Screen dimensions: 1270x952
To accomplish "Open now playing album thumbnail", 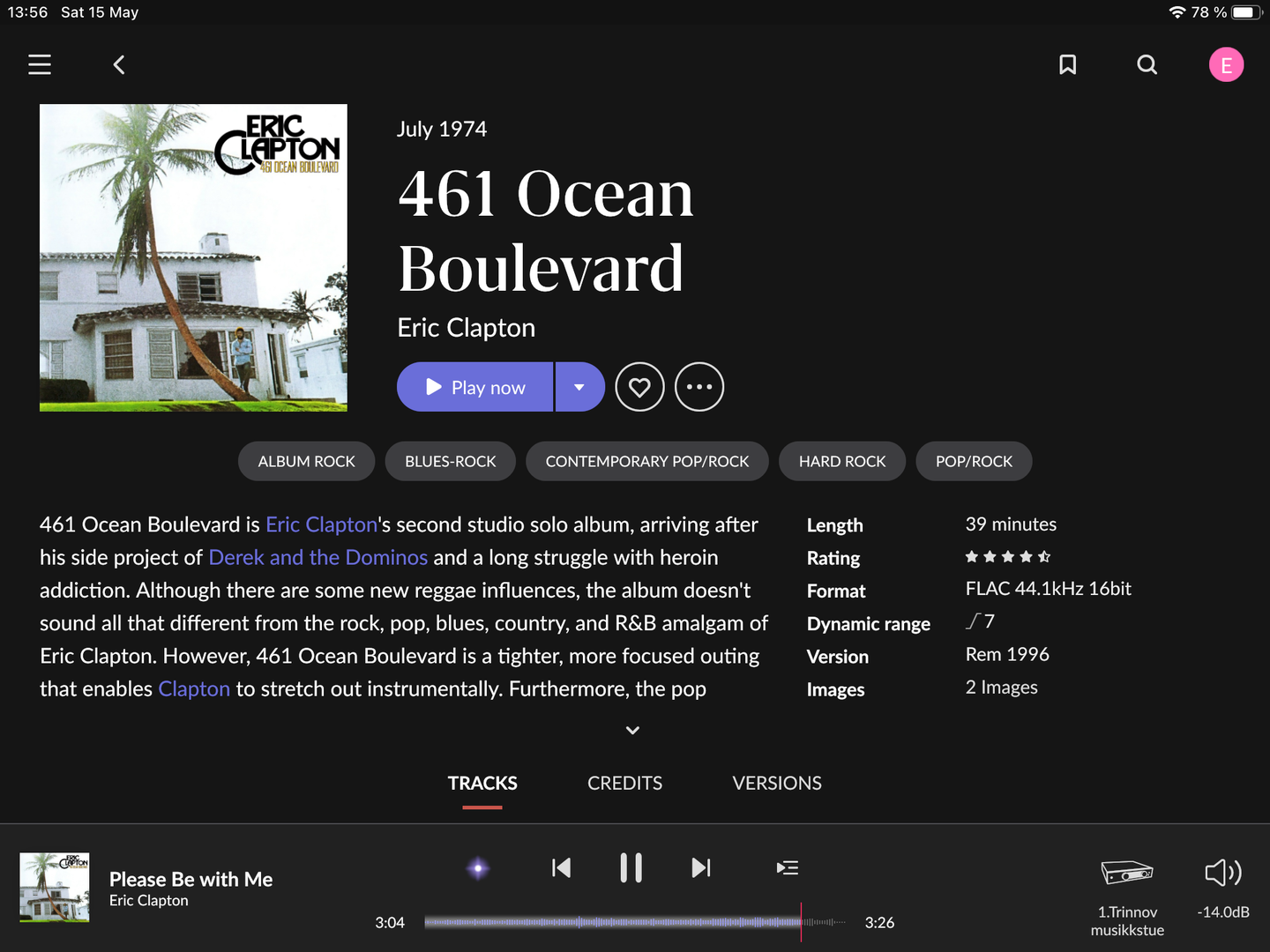I will 55,888.
